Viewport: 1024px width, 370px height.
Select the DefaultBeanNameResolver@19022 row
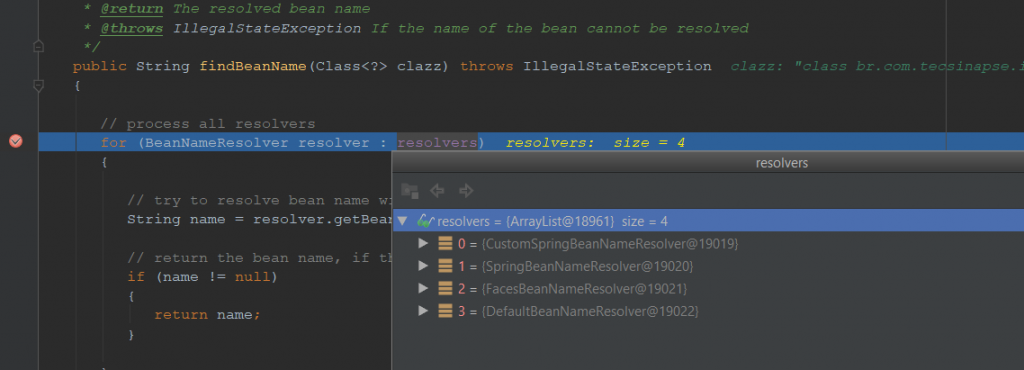click(709, 311)
